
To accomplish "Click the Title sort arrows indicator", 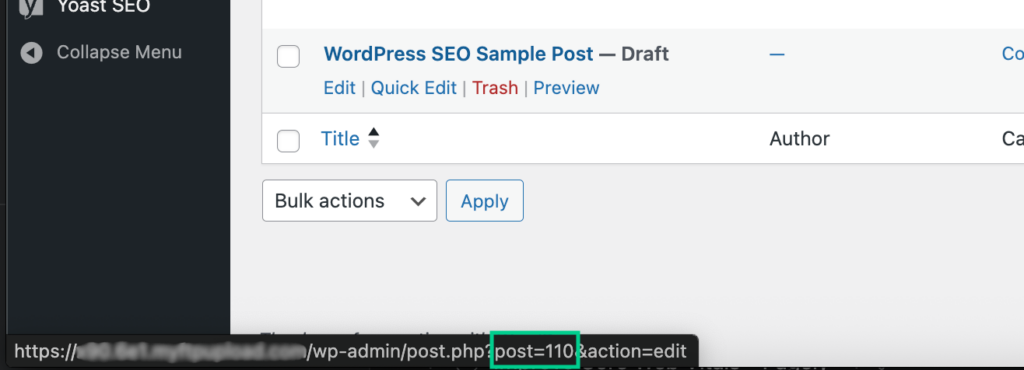I will click(374, 138).
